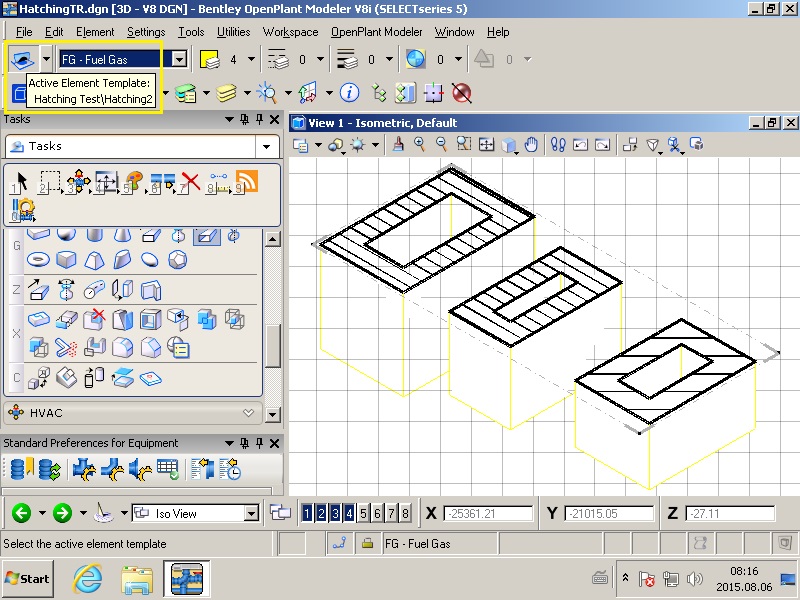This screenshot has width=800, height=600.
Task: Open the transparency value dropdown
Action: 458,59
